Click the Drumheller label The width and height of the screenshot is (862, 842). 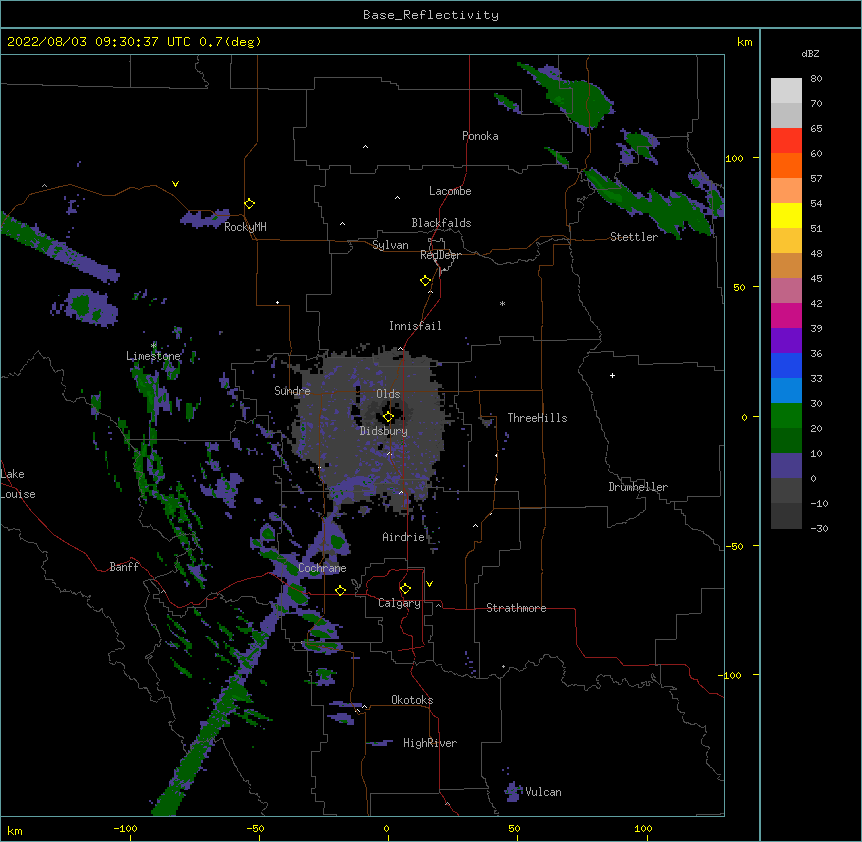pyautogui.click(x=638, y=487)
